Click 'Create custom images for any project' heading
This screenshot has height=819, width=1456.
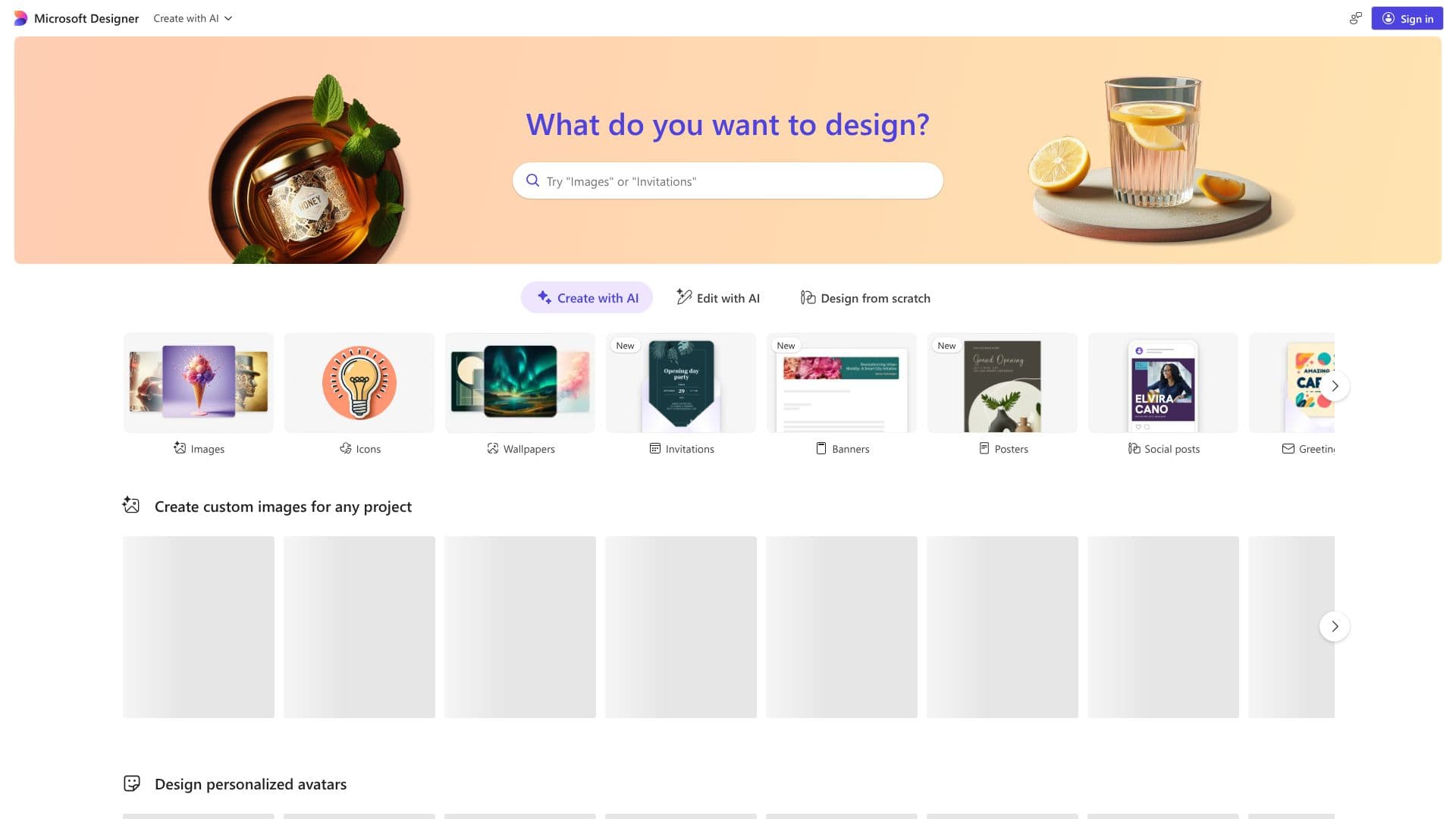point(283,506)
